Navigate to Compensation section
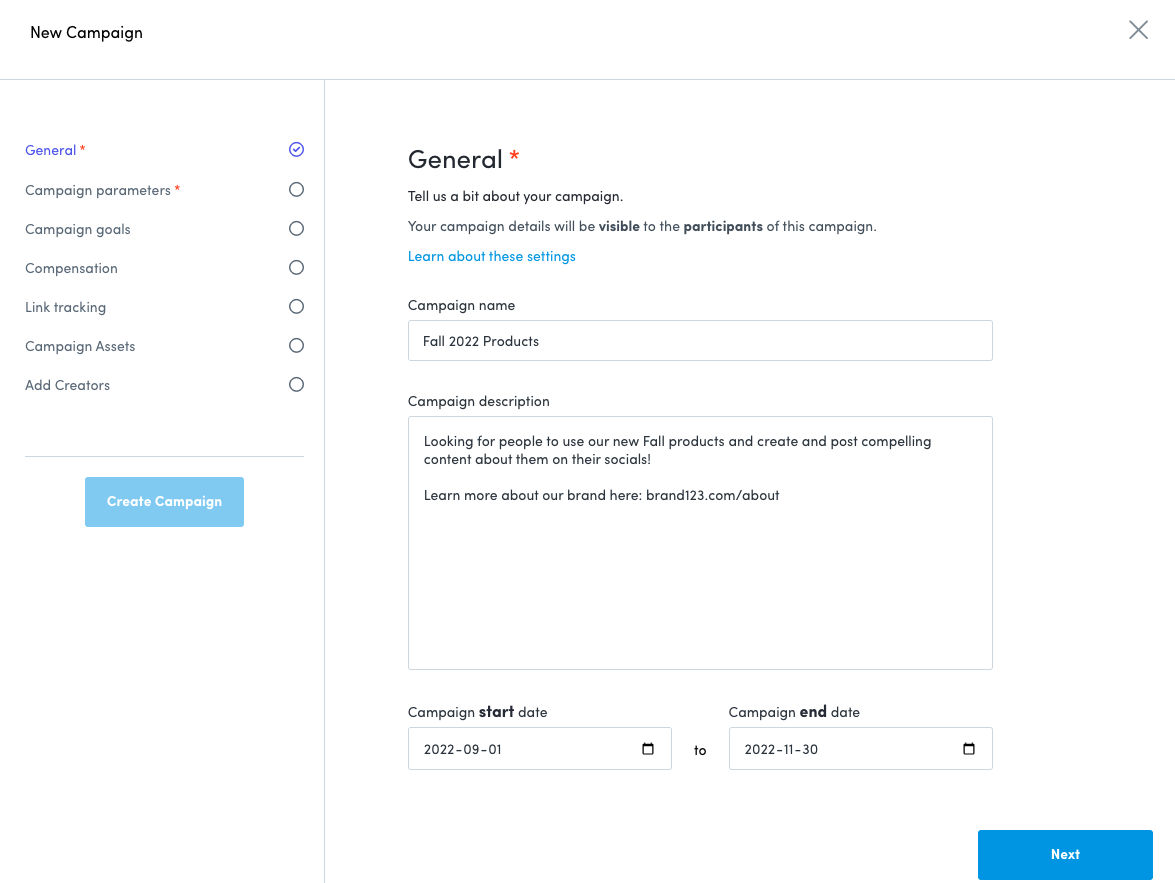The height and width of the screenshot is (883, 1175). click(71, 268)
